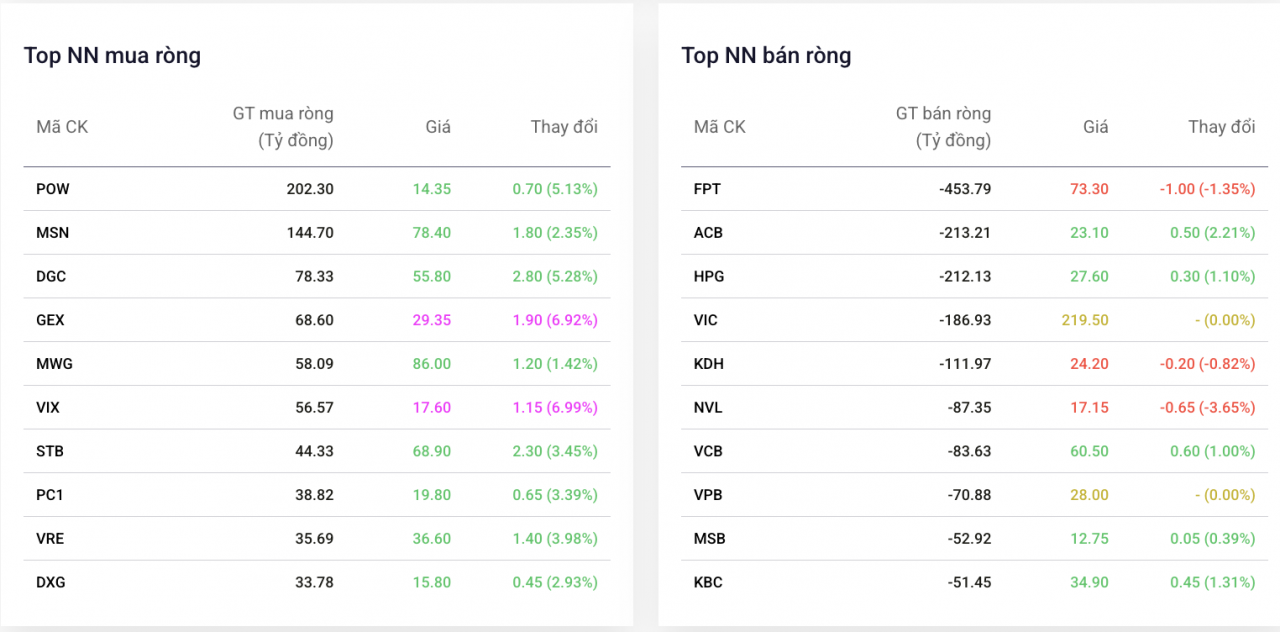Click MWG price 86.00
1280x632 pixels.
pyautogui.click(x=432, y=364)
